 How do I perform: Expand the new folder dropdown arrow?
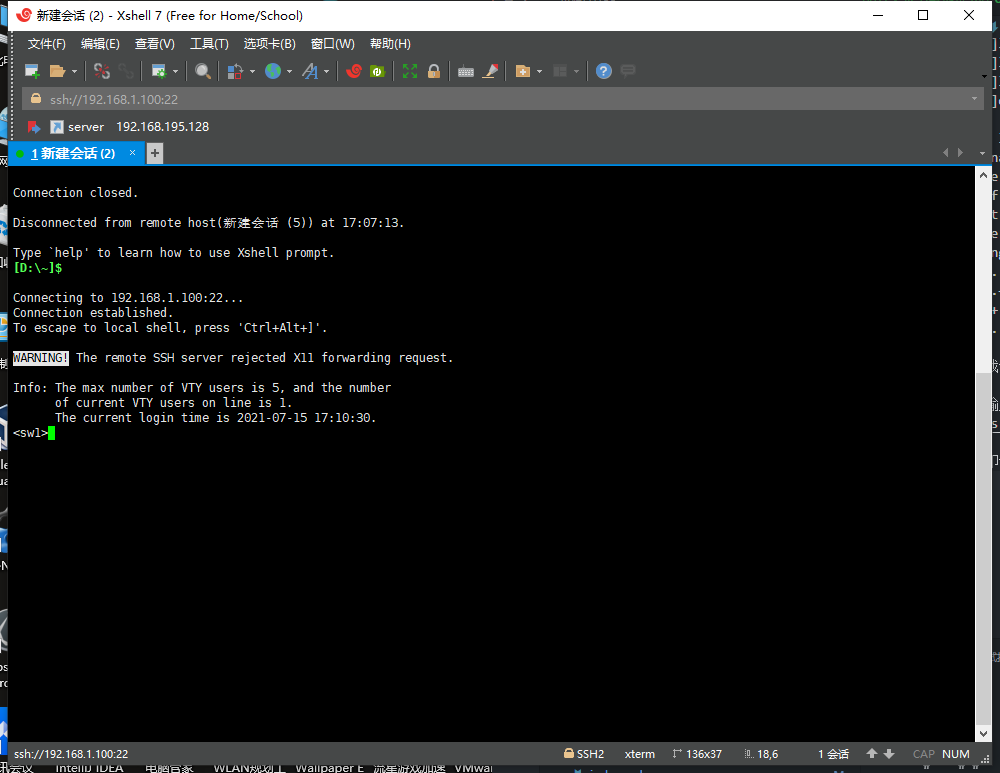point(539,71)
